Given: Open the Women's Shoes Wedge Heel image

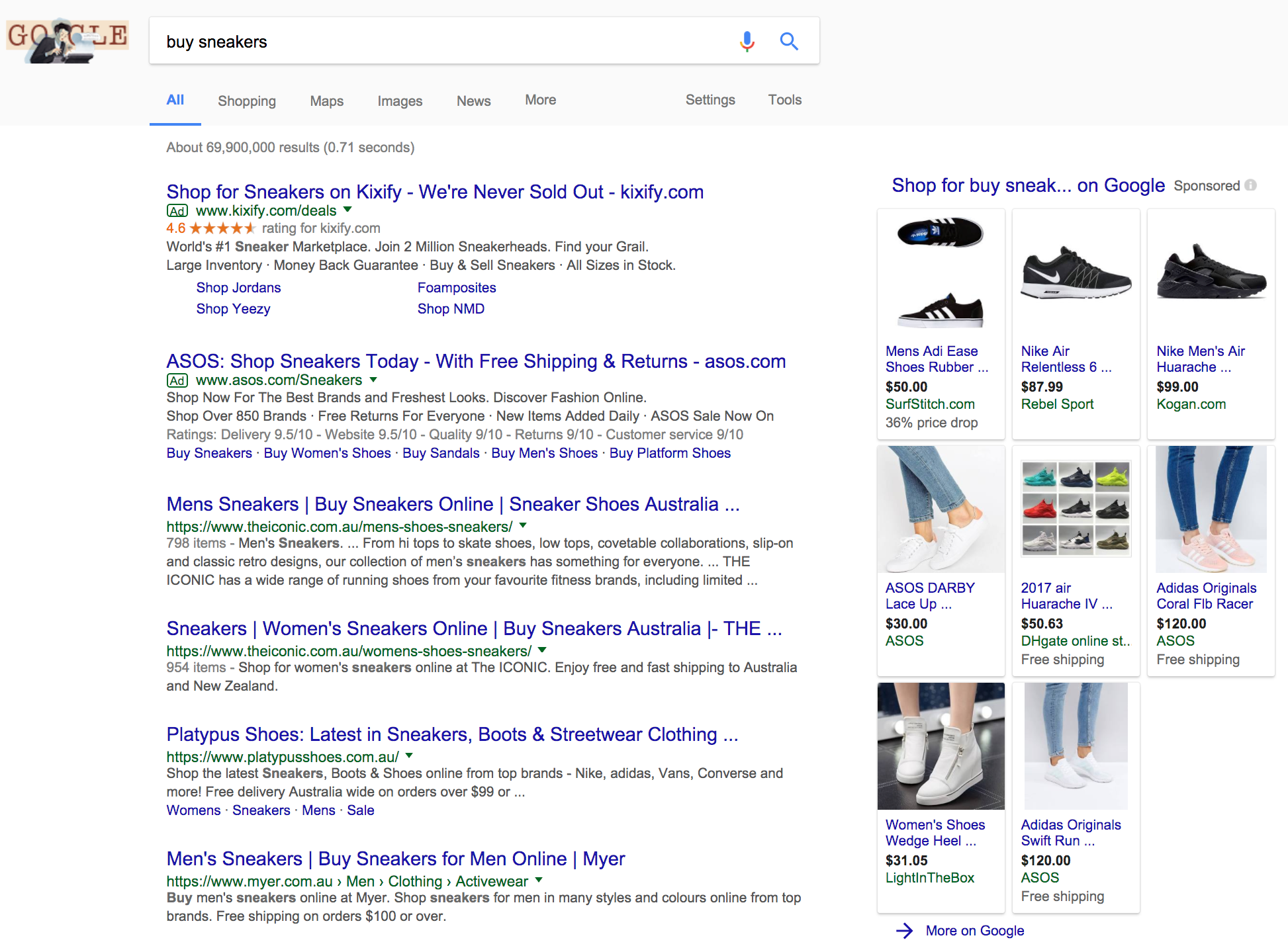Looking at the screenshot, I should [941, 746].
